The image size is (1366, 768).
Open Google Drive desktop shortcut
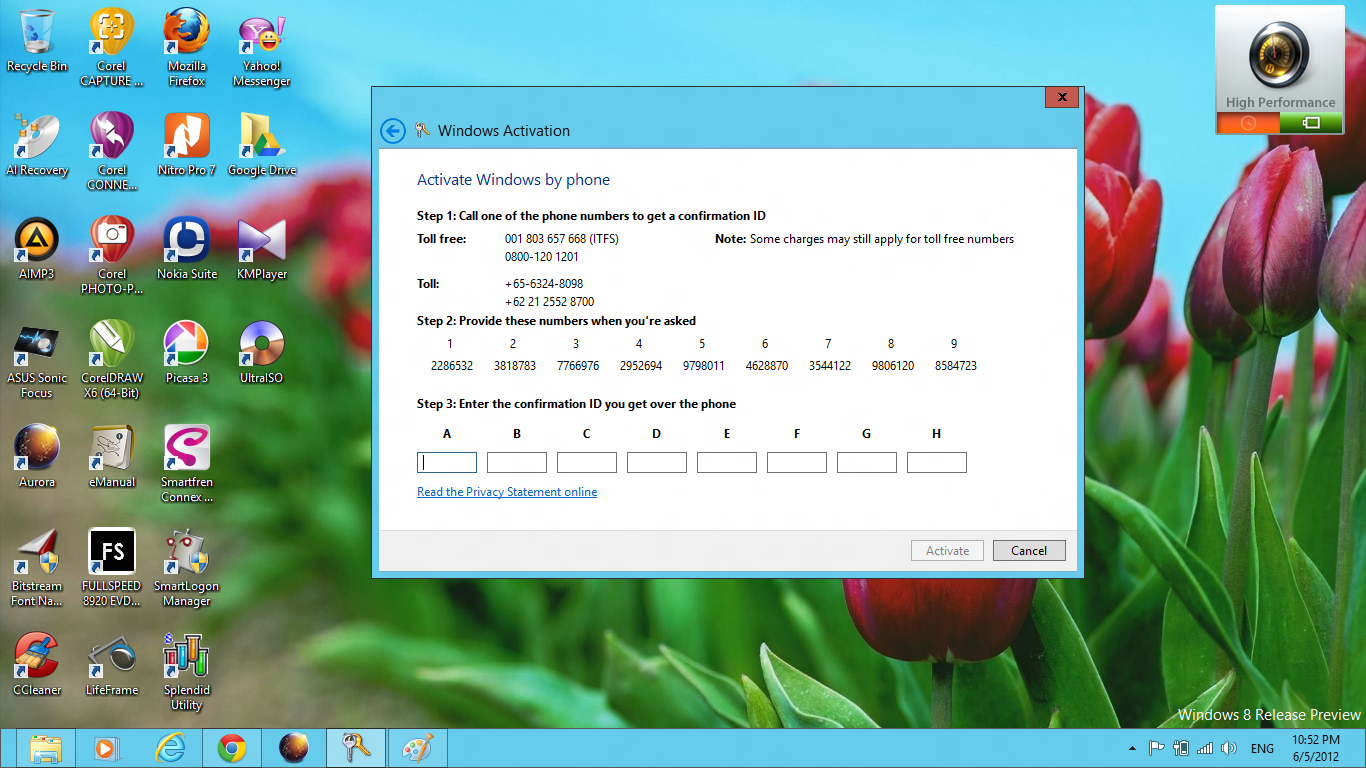click(262, 145)
